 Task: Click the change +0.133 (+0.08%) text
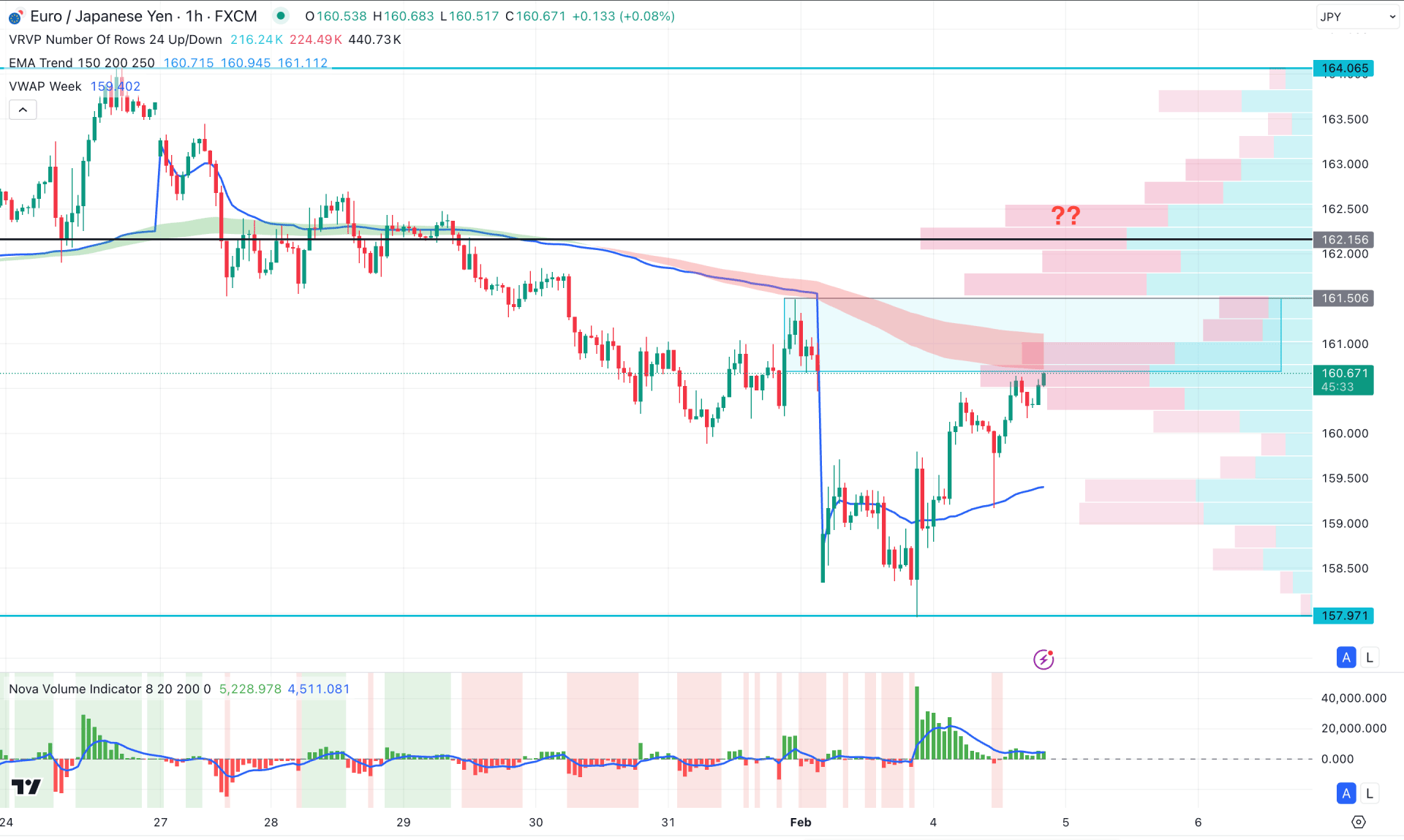623,16
